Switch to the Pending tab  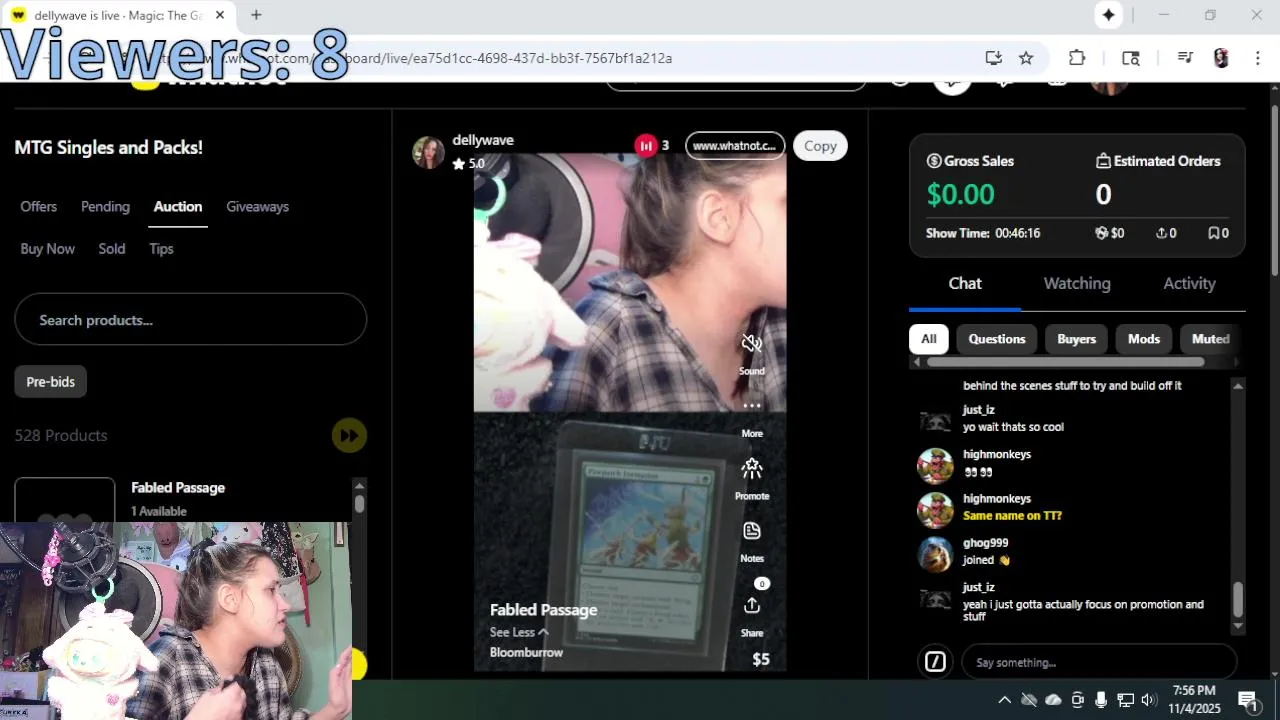click(x=105, y=206)
